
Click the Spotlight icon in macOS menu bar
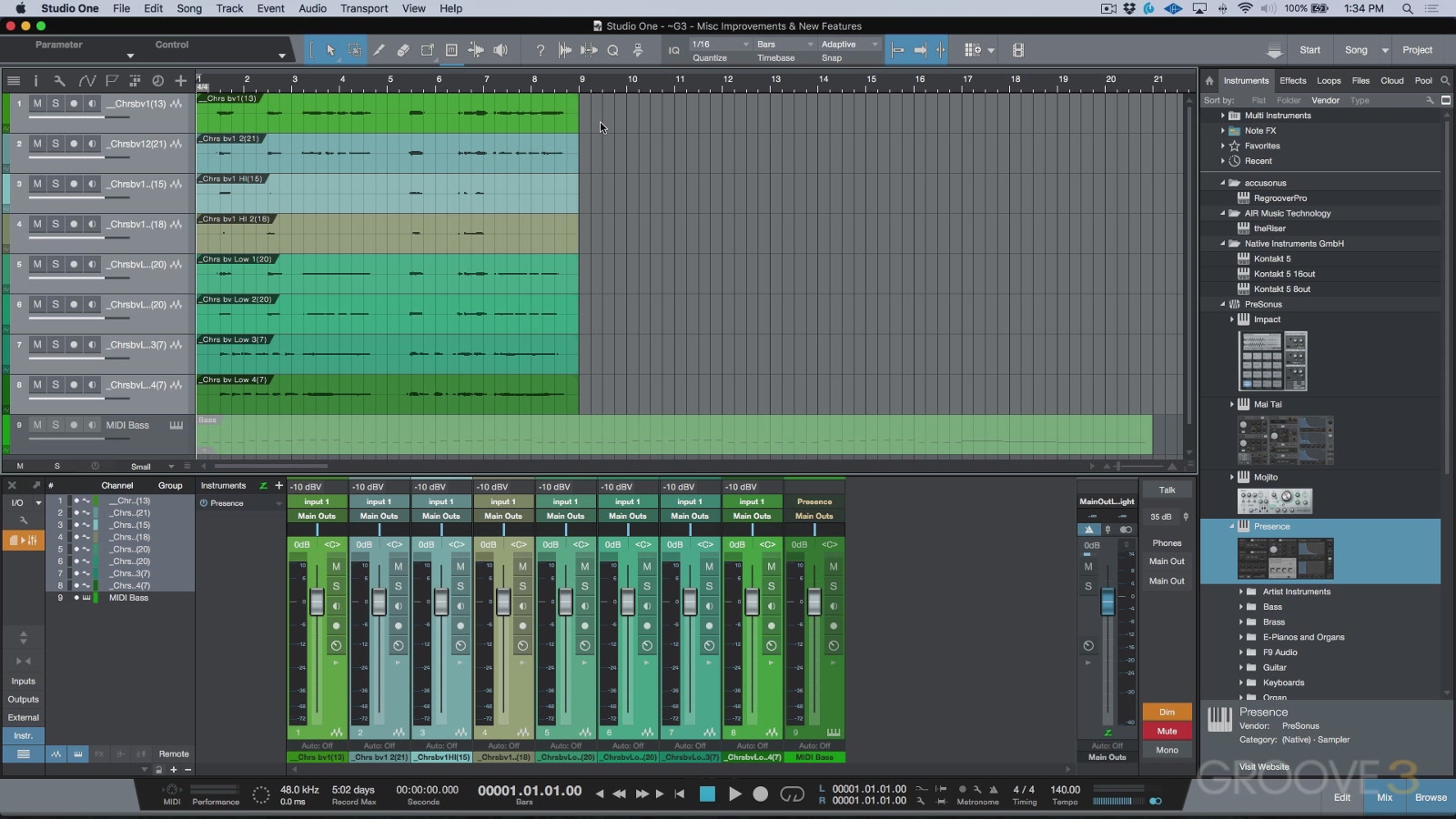[x=1407, y=8]
